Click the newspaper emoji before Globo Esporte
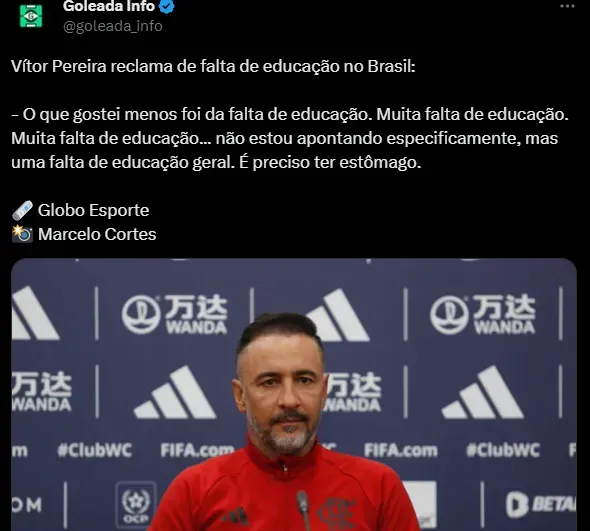The image size is (590, 531). (x=23, y=210)
